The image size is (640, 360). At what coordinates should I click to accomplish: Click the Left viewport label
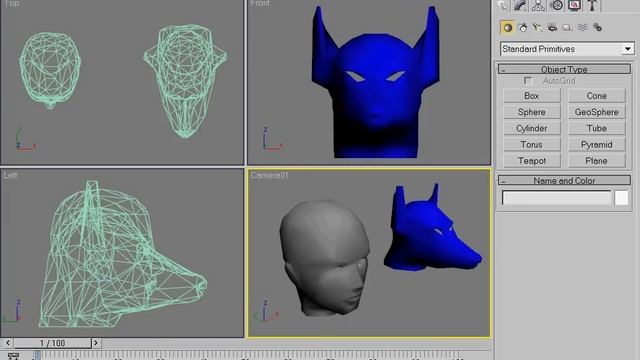tap(10, 176)
